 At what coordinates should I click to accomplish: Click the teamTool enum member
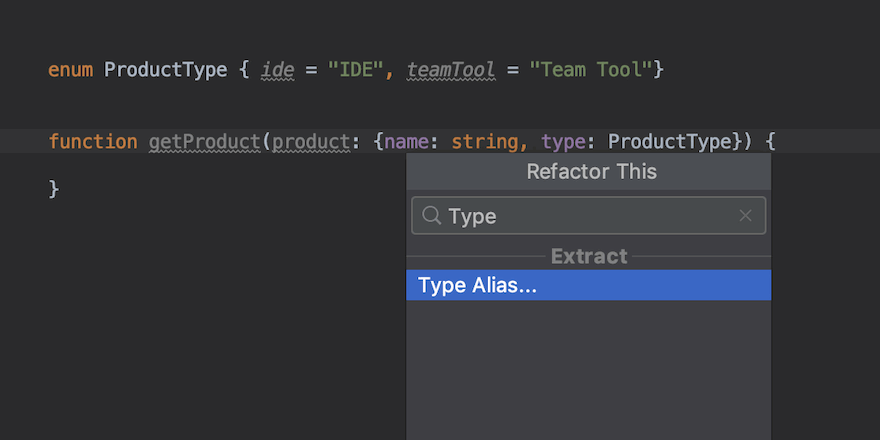451,70
